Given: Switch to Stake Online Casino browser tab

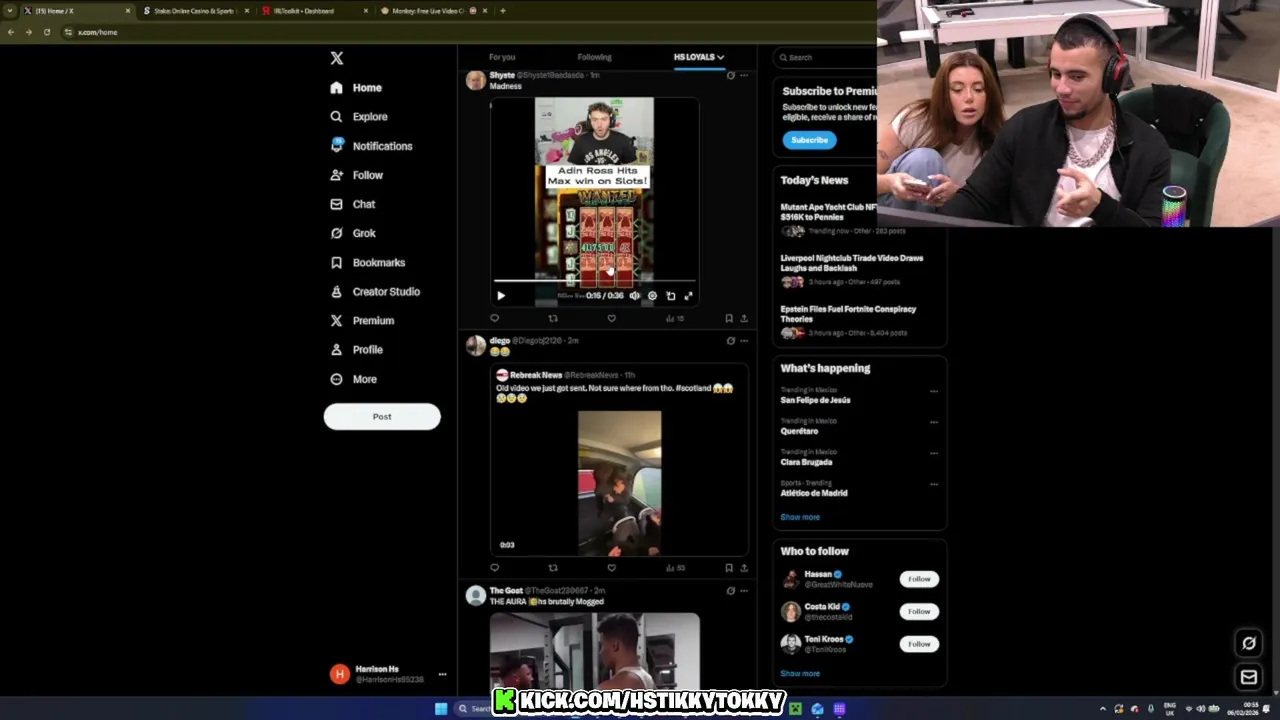Looking at the screenshot, I should 194,10.
